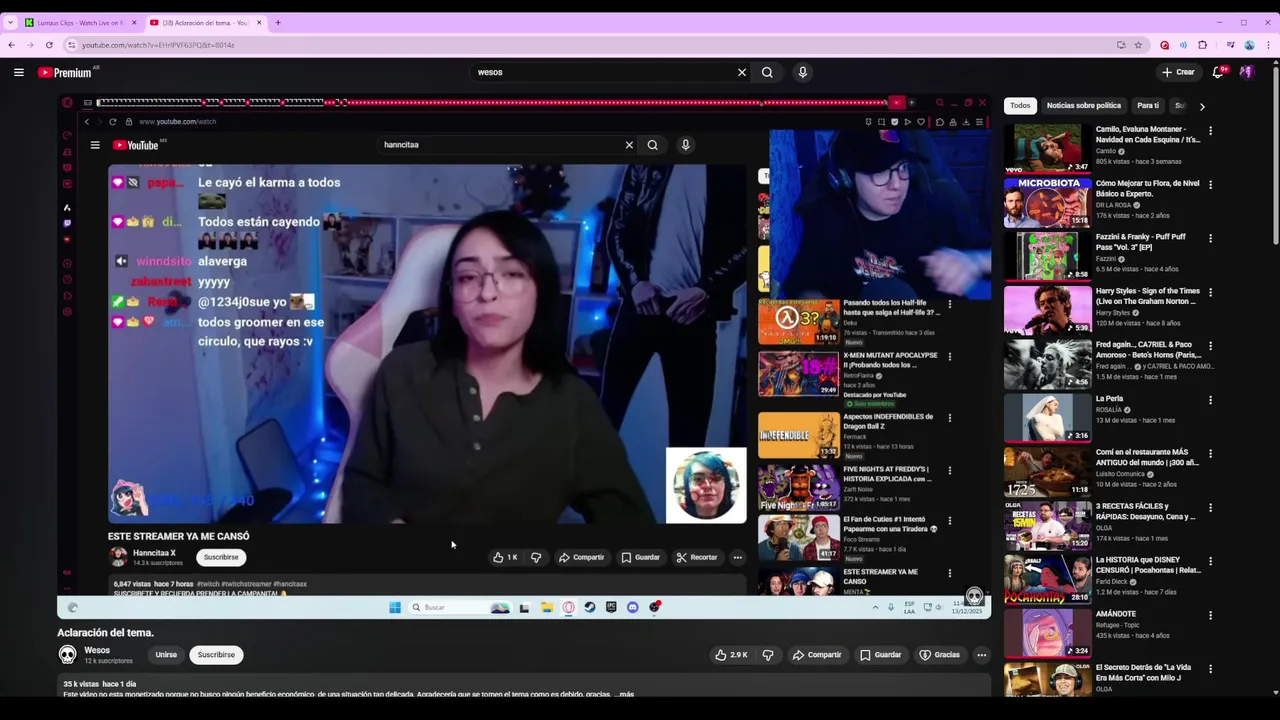This screenshot has height=720, width=1280.
Task: Subscribe to the Wesos channel
Action: click(x=216, y=655)
